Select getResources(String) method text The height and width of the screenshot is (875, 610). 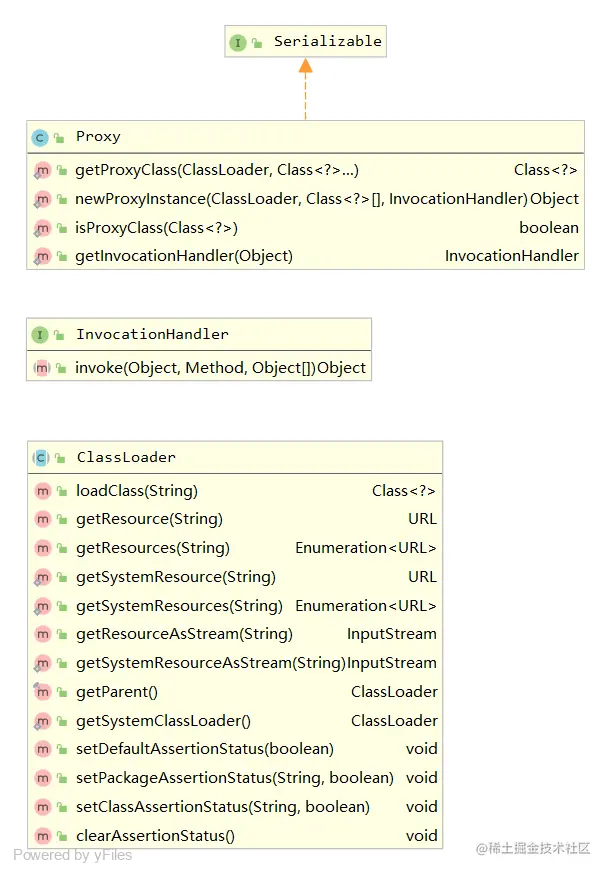[153, 549]
